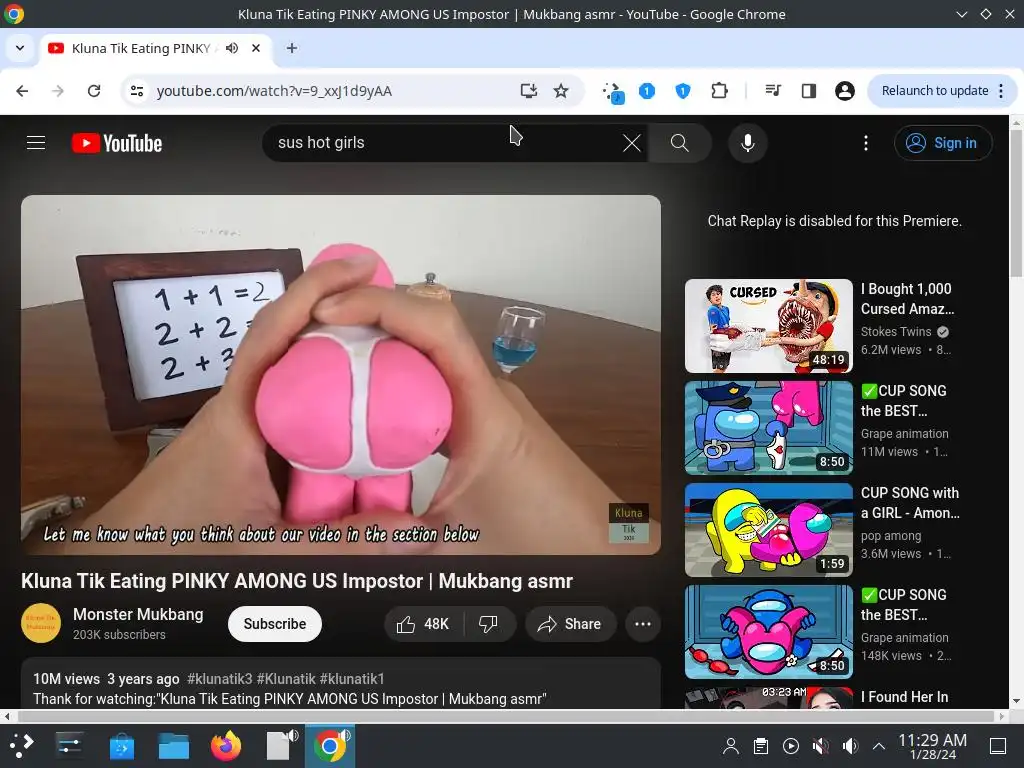Clear the search query with X
The width and height of the screenshot is (1024, 768).
point(632,142)
